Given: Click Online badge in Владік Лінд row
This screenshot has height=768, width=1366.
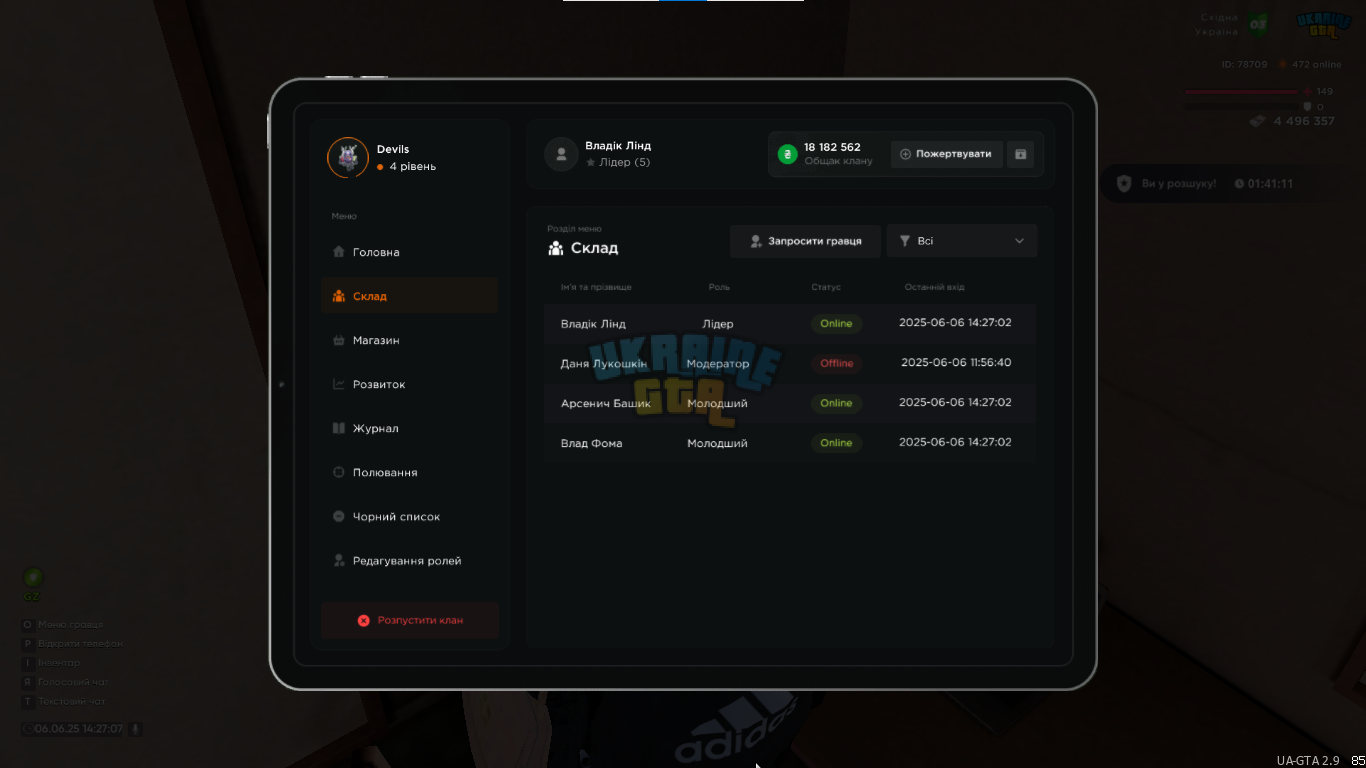Looking at the screenshot, I should point(836,324).
